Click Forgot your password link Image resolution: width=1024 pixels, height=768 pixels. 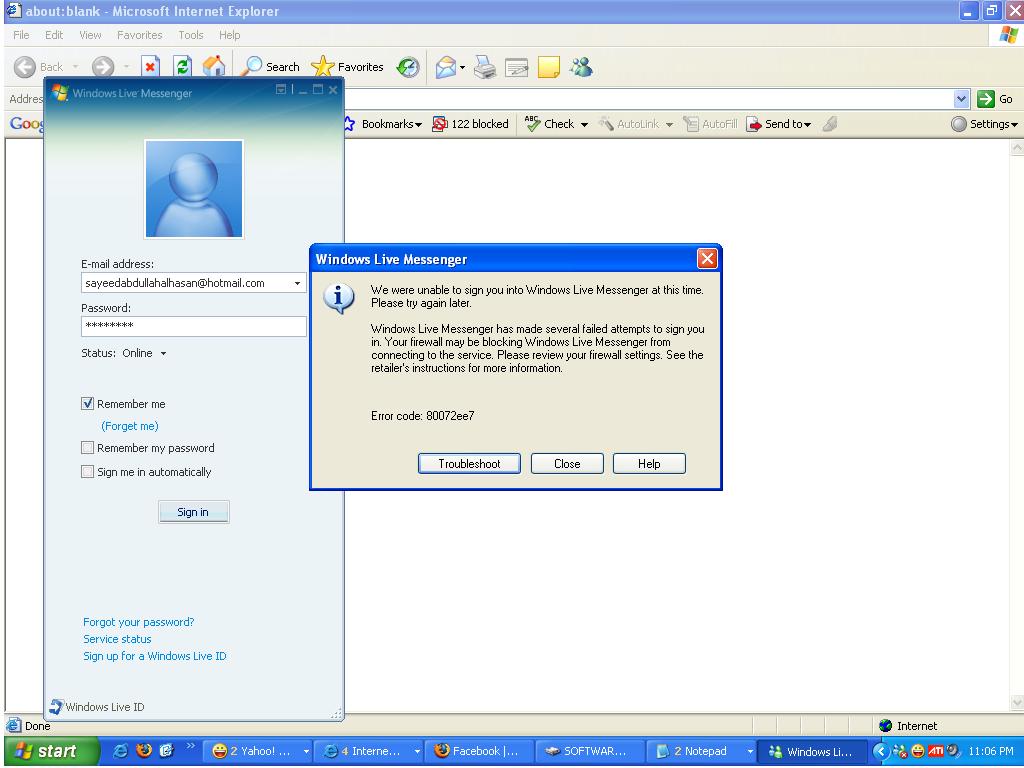coord(138,622)
